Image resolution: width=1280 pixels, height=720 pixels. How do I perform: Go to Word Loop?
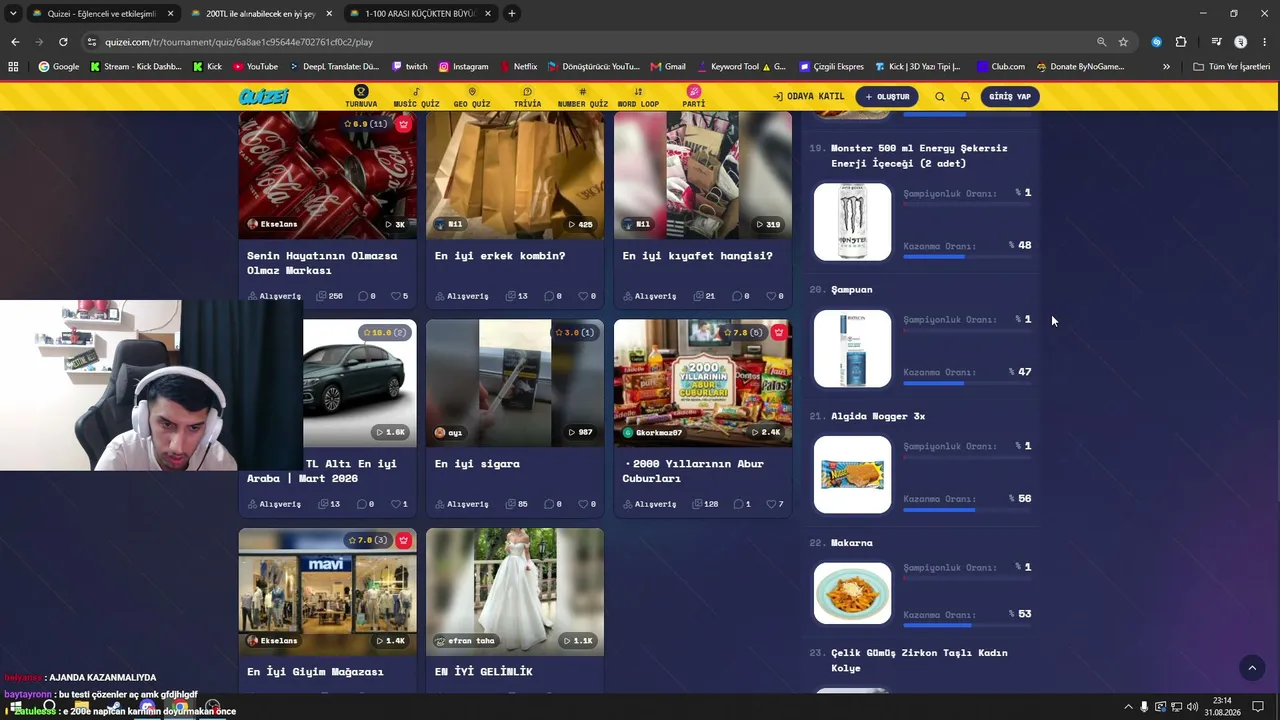coord(638,97)
